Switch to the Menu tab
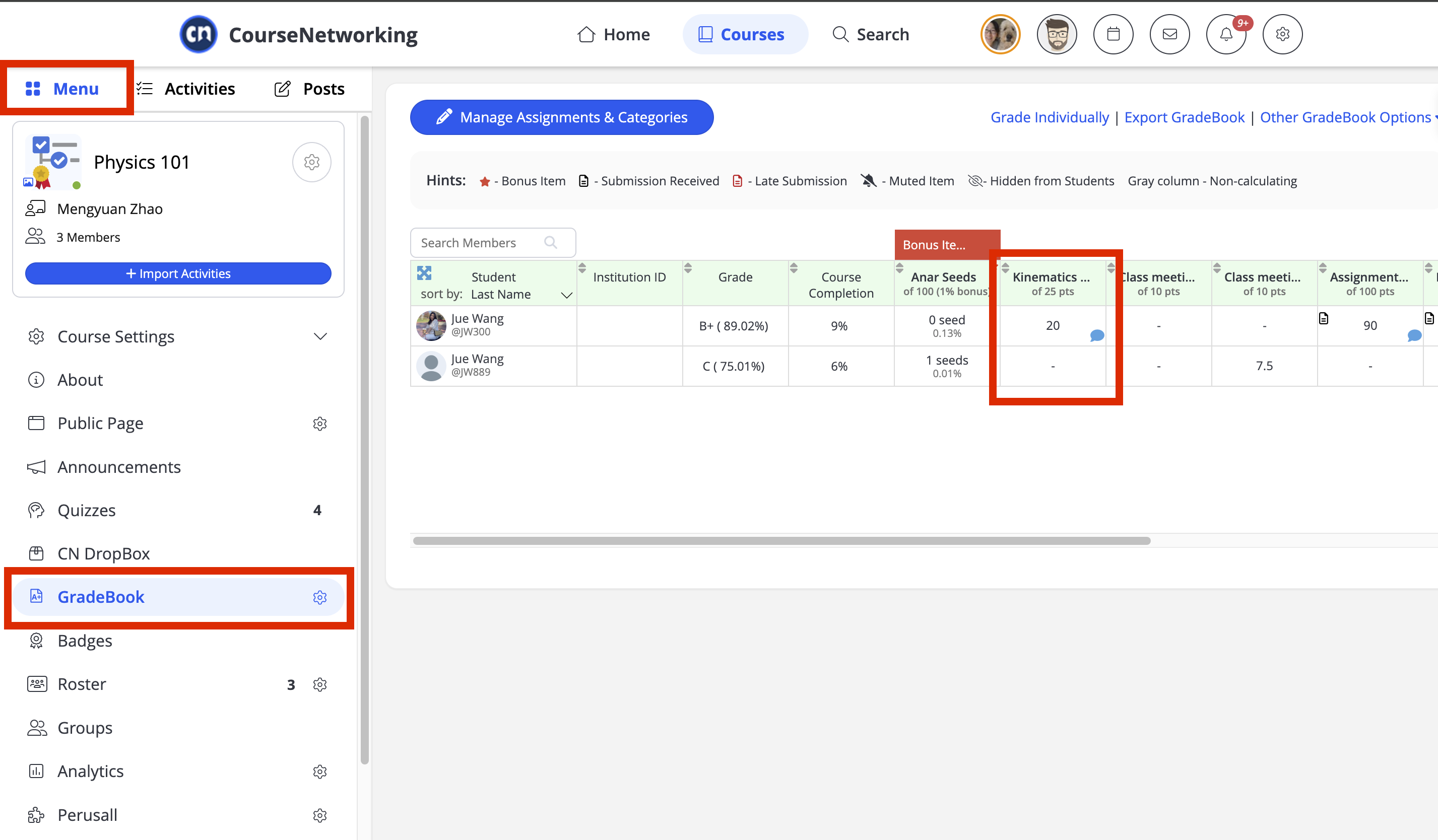Screen dimensions: 1438x840 click(63, 89)
